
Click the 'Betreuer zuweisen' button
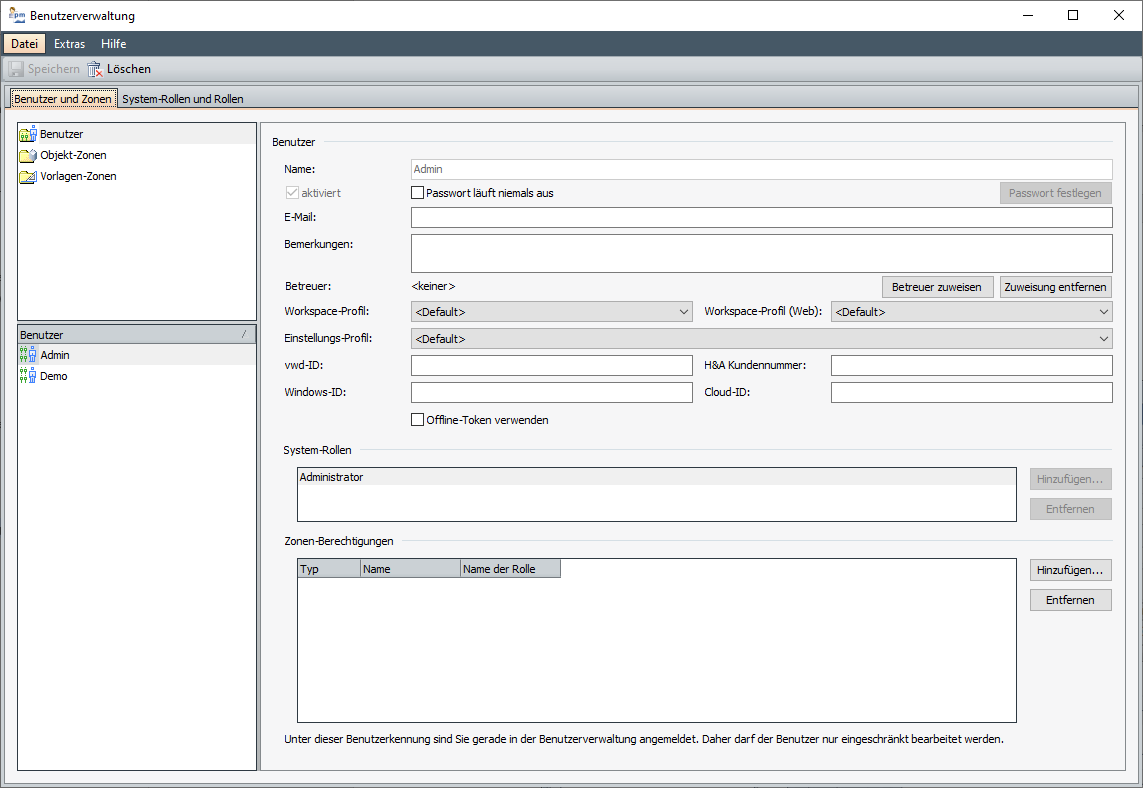pos(937,287)
